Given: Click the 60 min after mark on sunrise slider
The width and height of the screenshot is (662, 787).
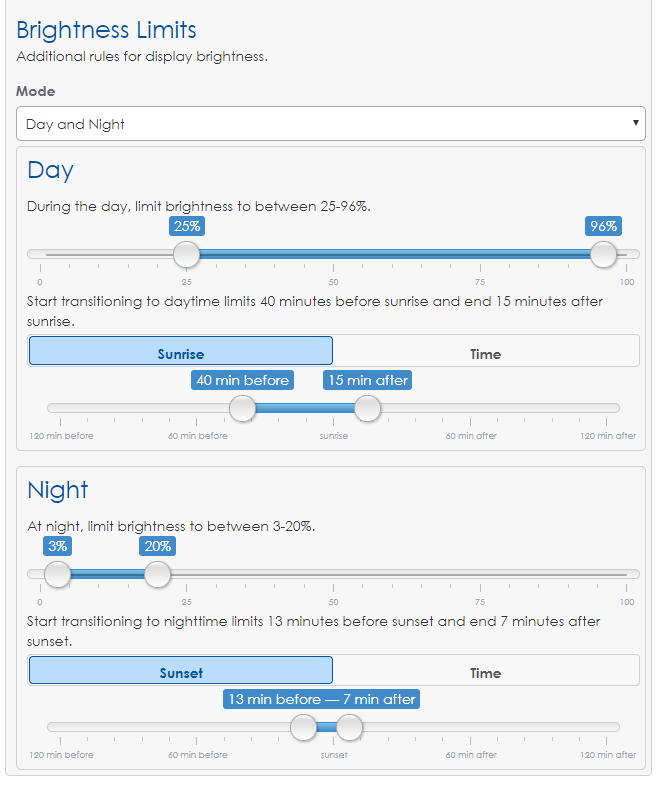Looking at the screenshot, I should click(x=471, y=436).
